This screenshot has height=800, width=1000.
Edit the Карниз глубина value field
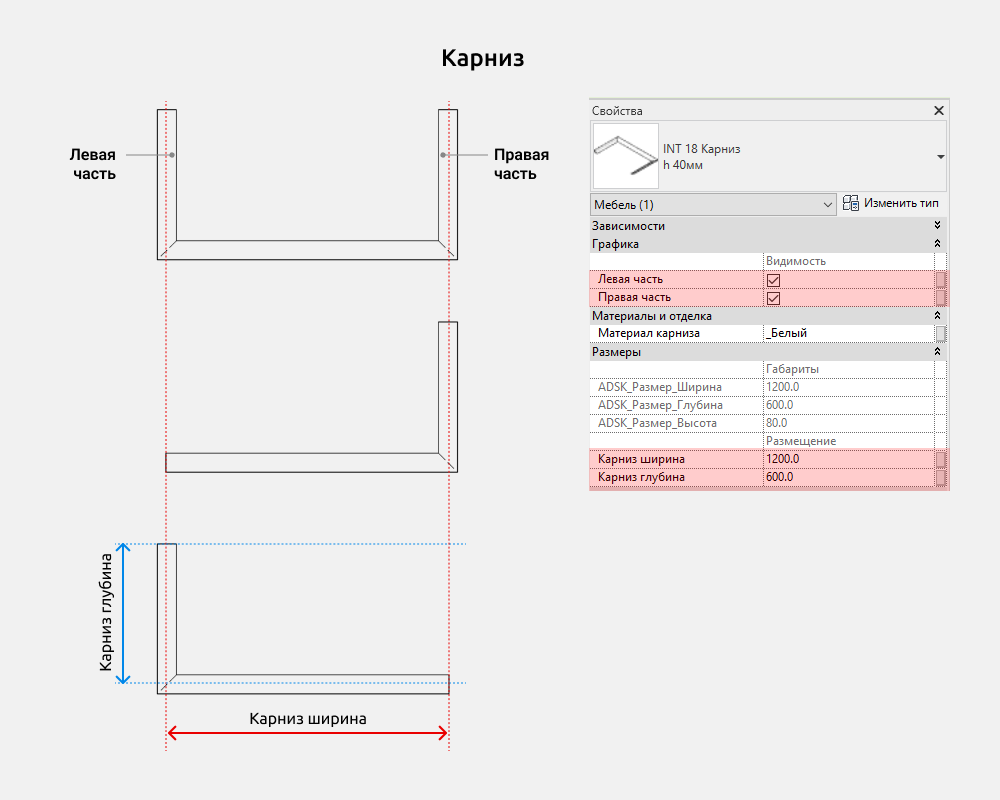848,477
